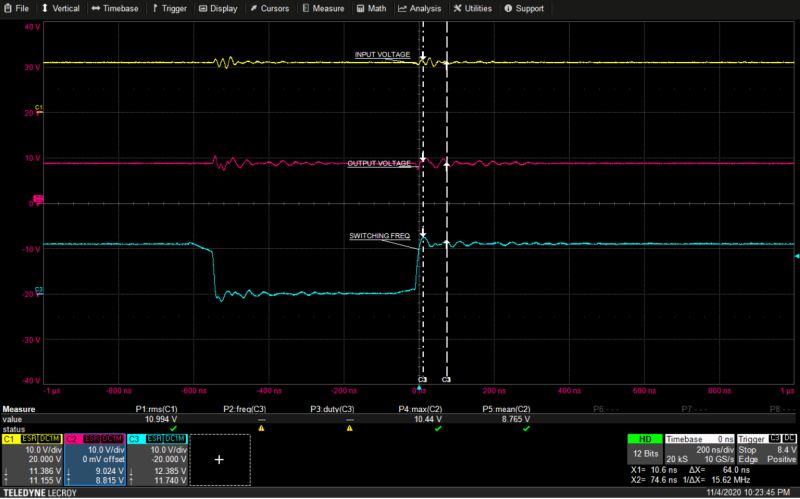Click the green check status under P4
Viewport: 800px width, 499px height.
(438, 429)
